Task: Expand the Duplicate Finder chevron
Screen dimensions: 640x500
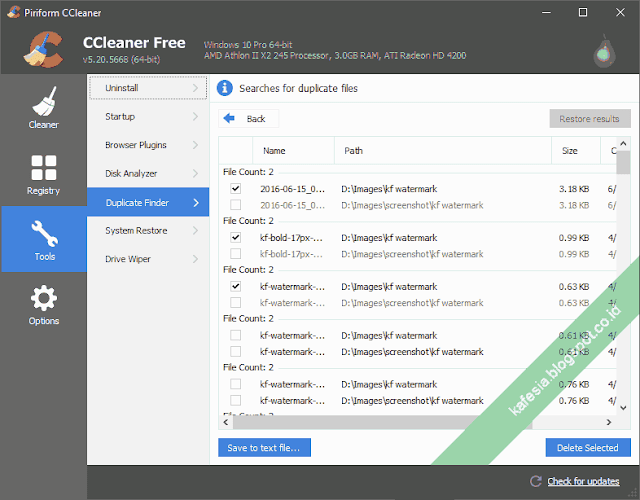Action: pyautogui.click(x=196, y=202)
